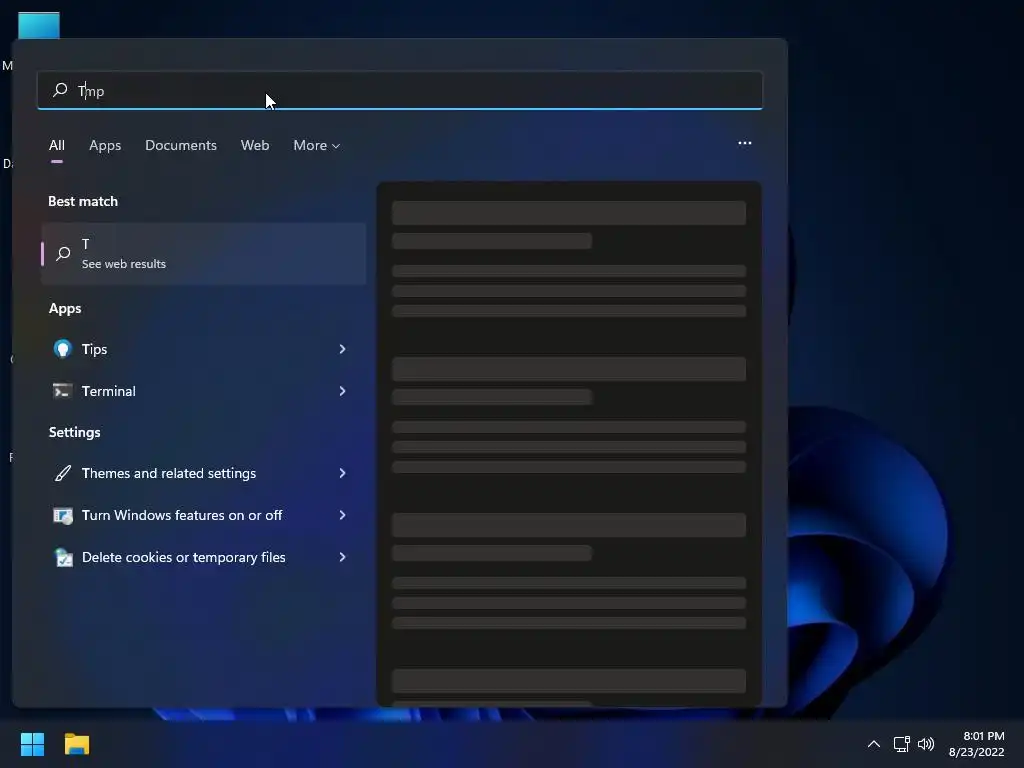Screen dimensions: 1024x768
Task: Click the desktop icon in the upper left corner
Action: point(39,25)
